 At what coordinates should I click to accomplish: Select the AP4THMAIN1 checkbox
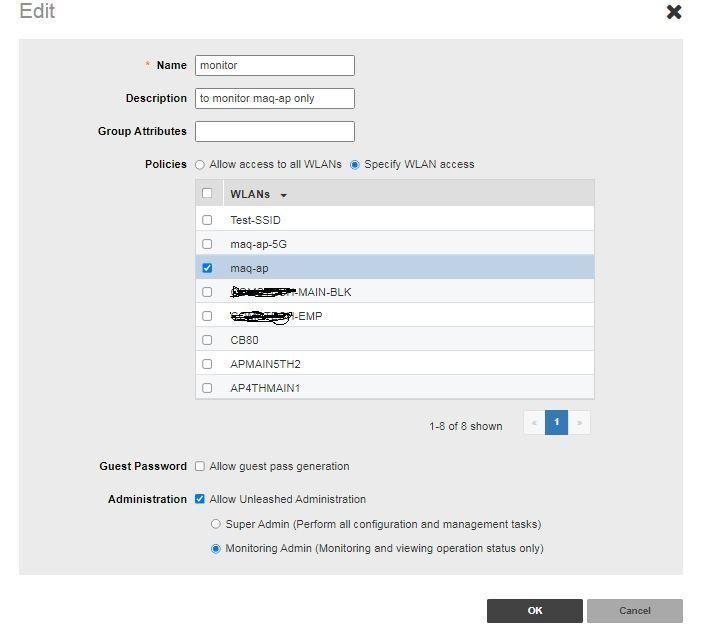click(207, 388)
